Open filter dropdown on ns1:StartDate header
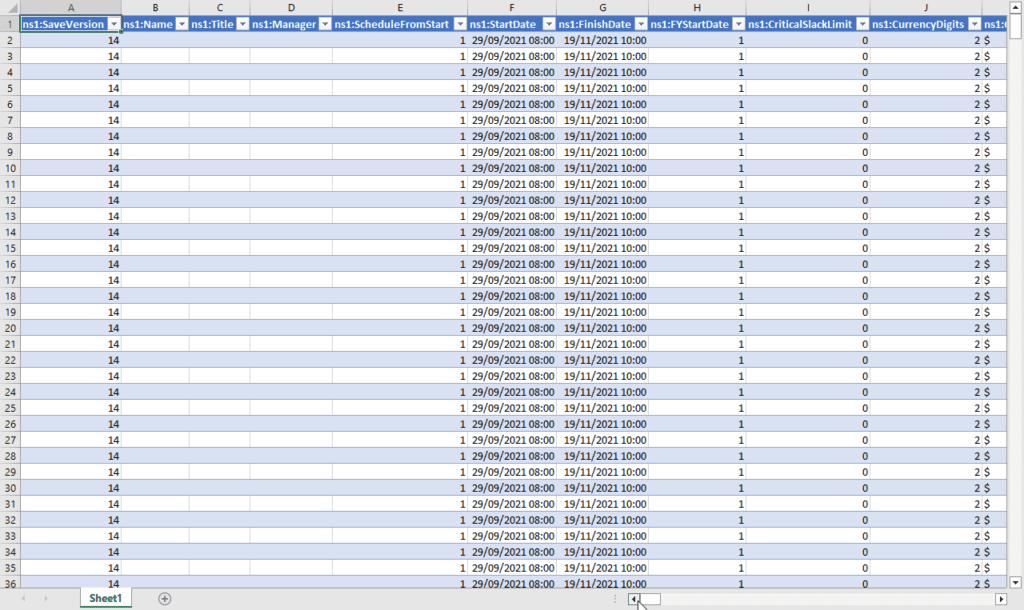The image size is (1024, 610). coord(548,24)
